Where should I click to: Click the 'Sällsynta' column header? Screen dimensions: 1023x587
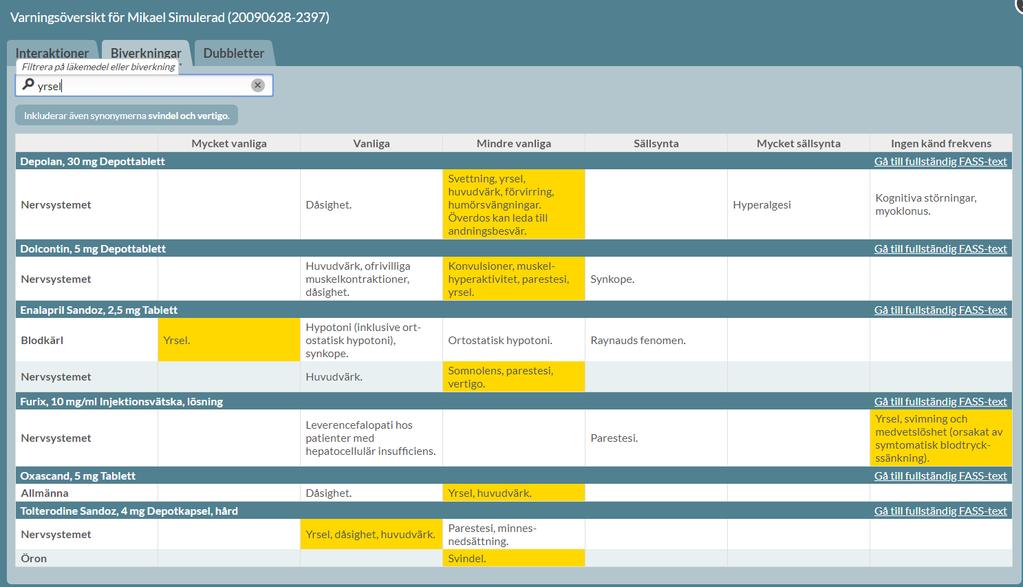[x=656, y=143]
